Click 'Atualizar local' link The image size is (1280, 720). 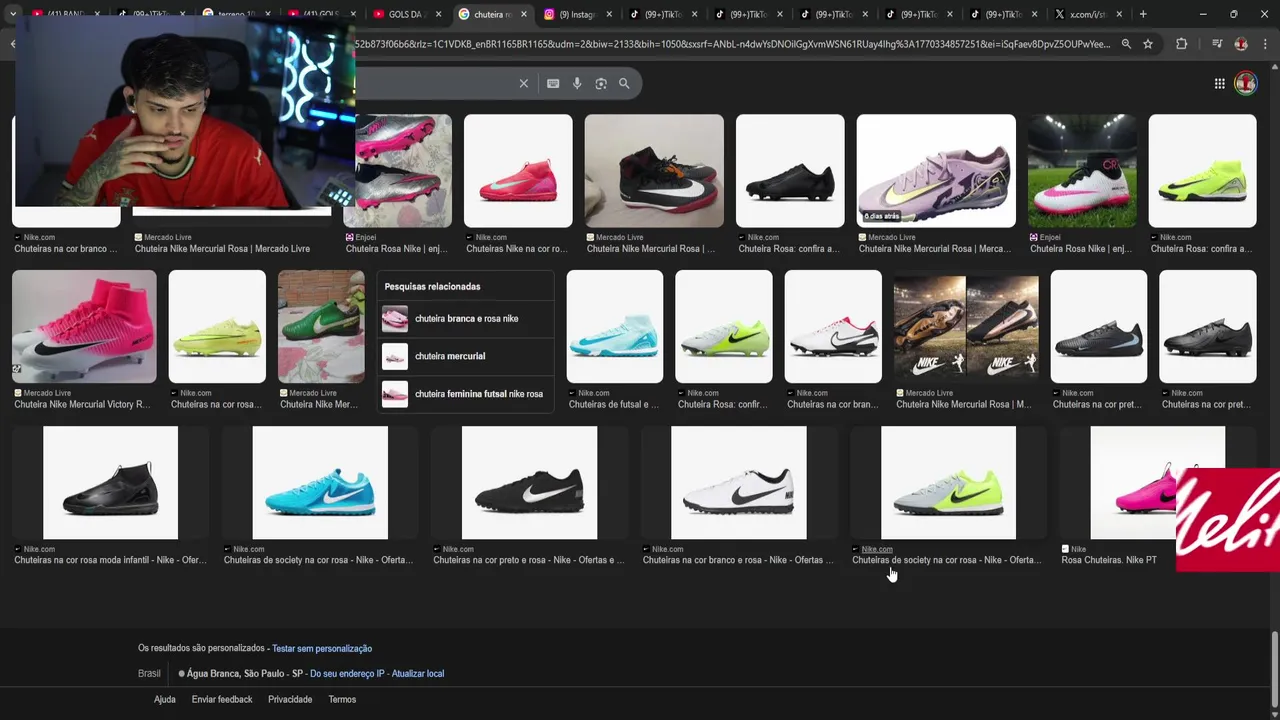pos(418,674)
